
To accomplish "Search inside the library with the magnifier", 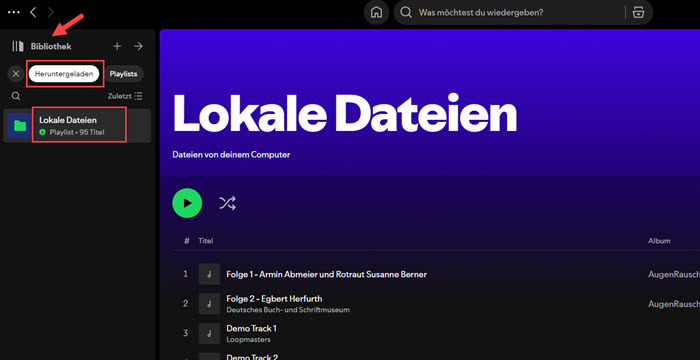I will pos(16,96).
